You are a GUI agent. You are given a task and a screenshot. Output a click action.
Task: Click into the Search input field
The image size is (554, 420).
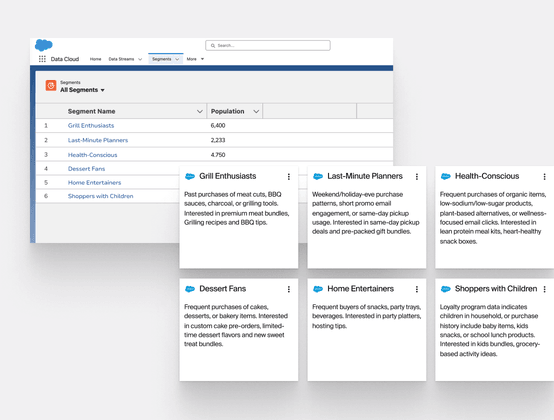(x=268, y=46)
